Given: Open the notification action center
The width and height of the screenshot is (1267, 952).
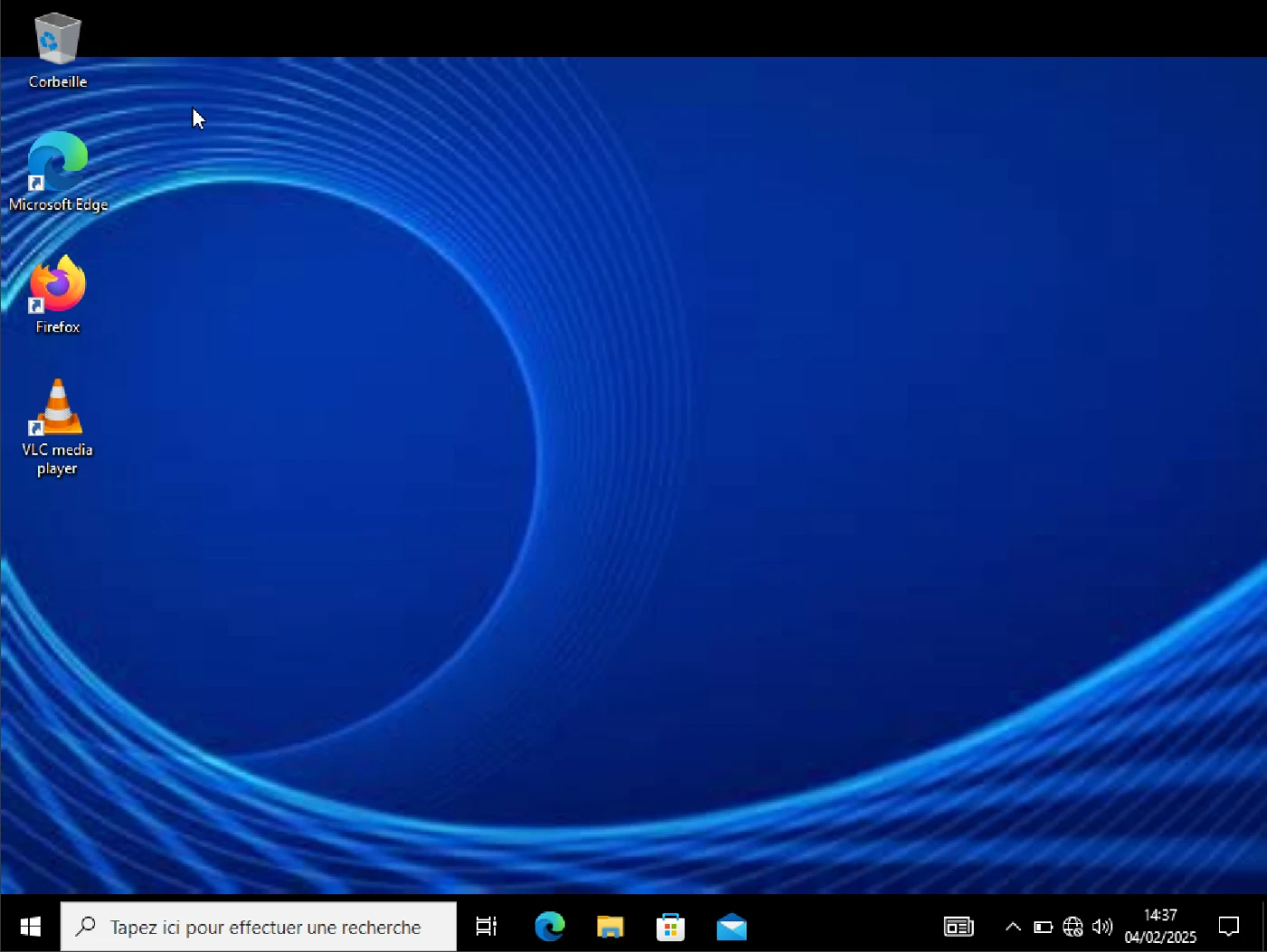Looking at the screenshot, I should coord(1228,927).
